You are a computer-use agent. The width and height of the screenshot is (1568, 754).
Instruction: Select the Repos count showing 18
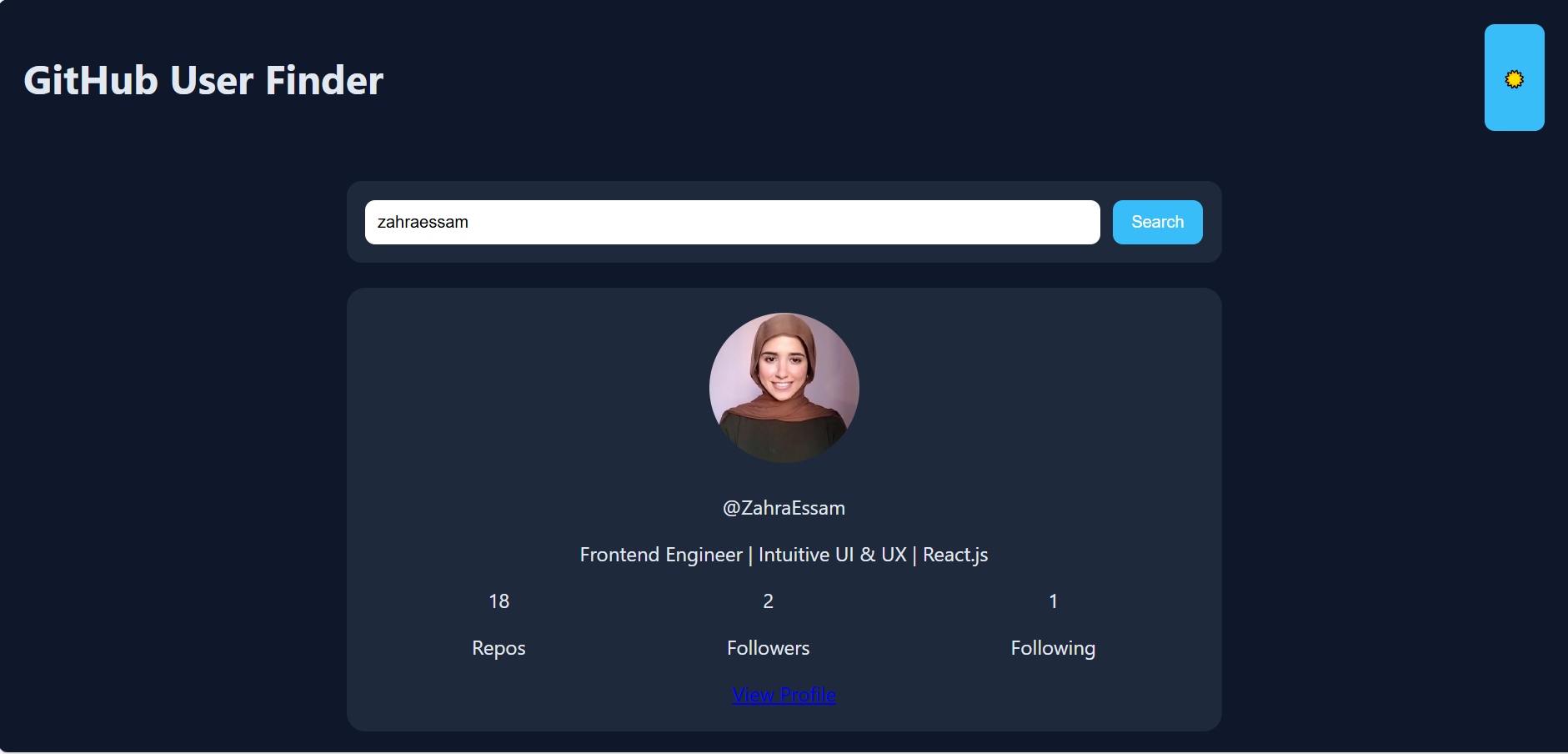pos(498,601)
